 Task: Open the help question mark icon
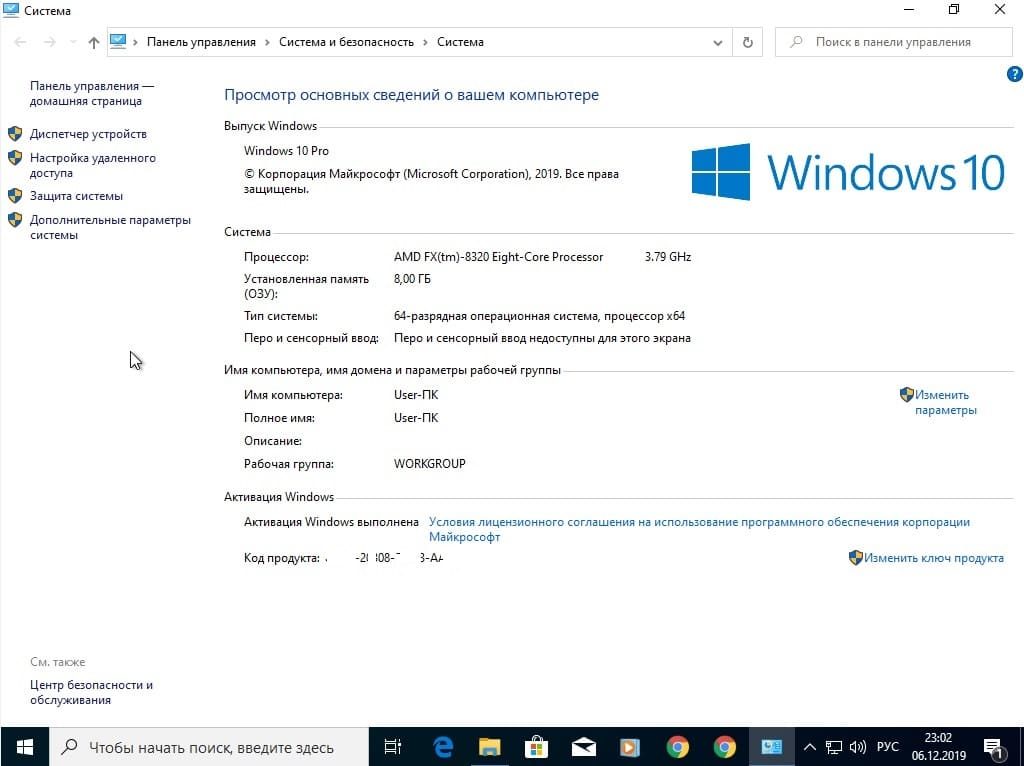point(1014,75)
